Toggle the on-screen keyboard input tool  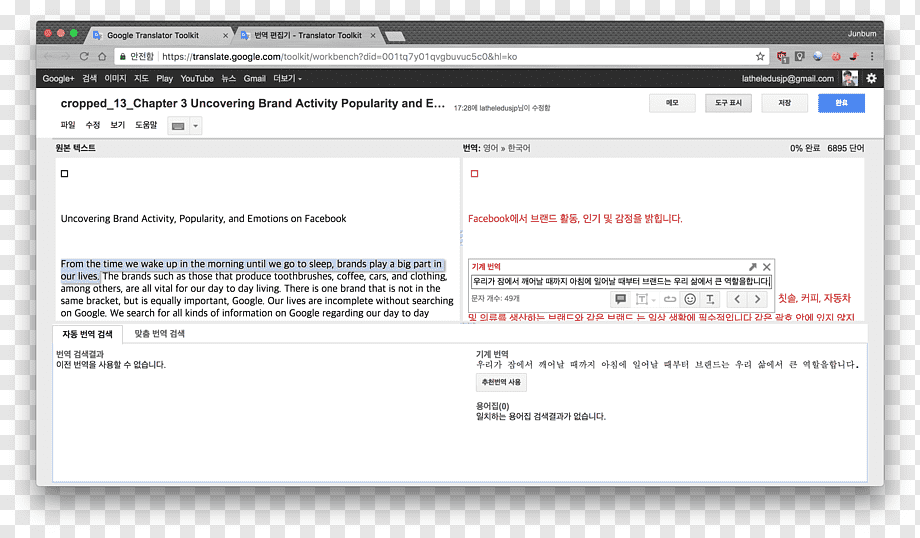coord(178,126)
